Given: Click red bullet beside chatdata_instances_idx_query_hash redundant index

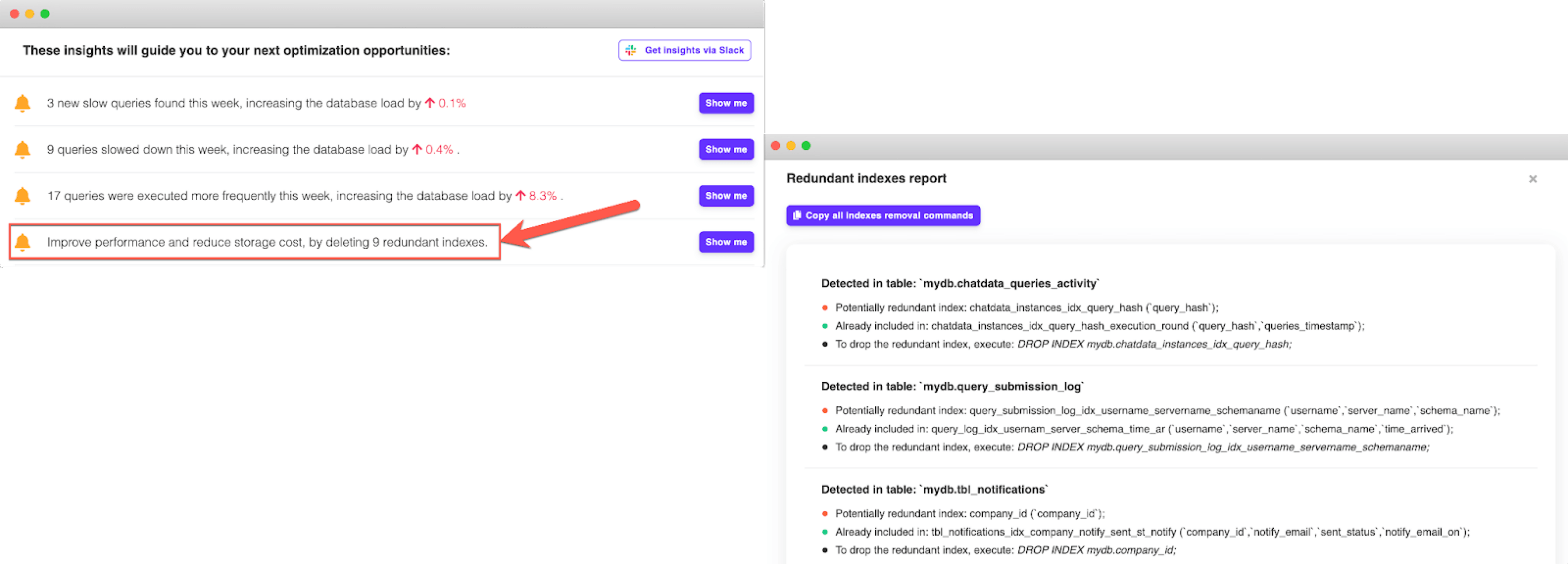Looking at the screenshot, I should (x=825, y=308).
